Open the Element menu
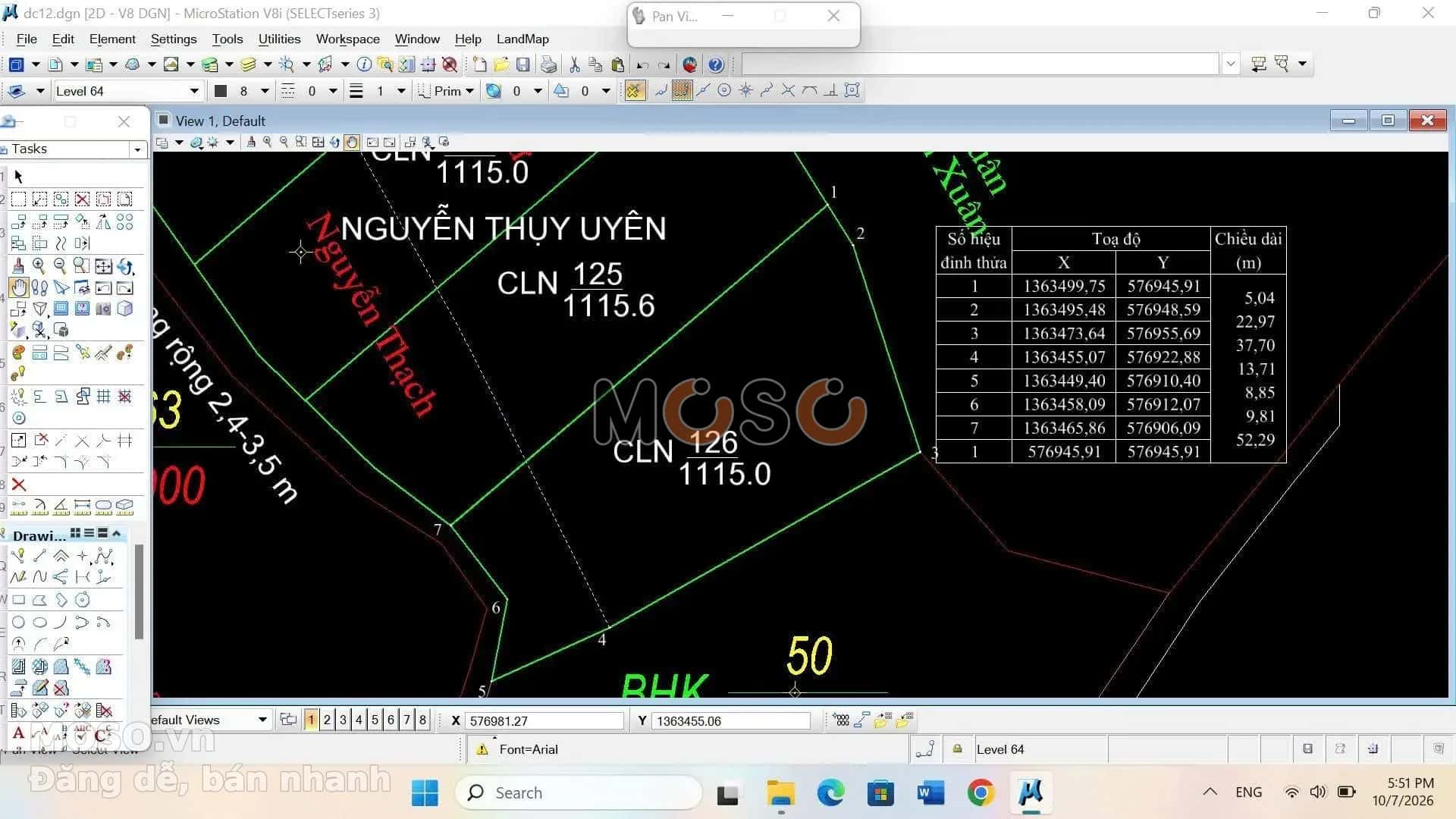The width and height of the screenshot is (1456, 819). pos(112,39)
